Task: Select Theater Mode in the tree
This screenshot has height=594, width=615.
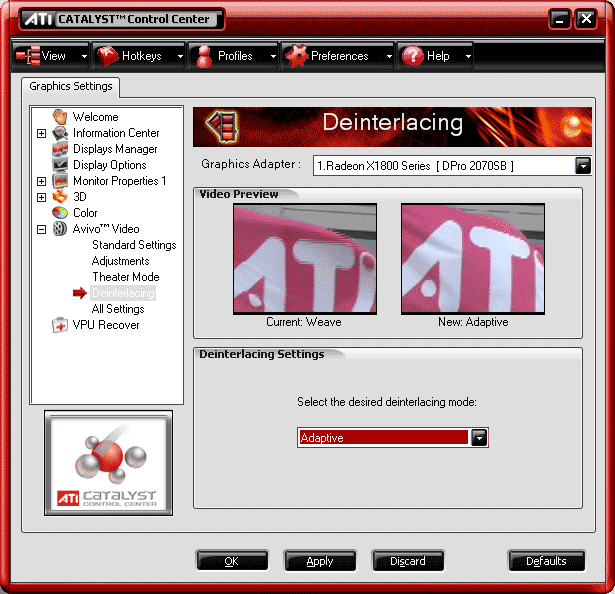Action: point(126,277)
